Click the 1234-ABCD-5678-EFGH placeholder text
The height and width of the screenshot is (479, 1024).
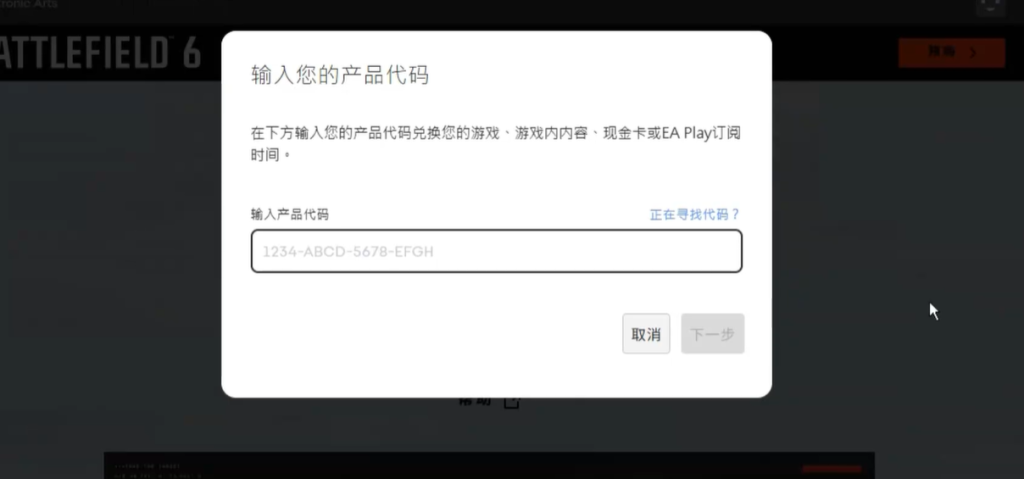pos(348,252)
